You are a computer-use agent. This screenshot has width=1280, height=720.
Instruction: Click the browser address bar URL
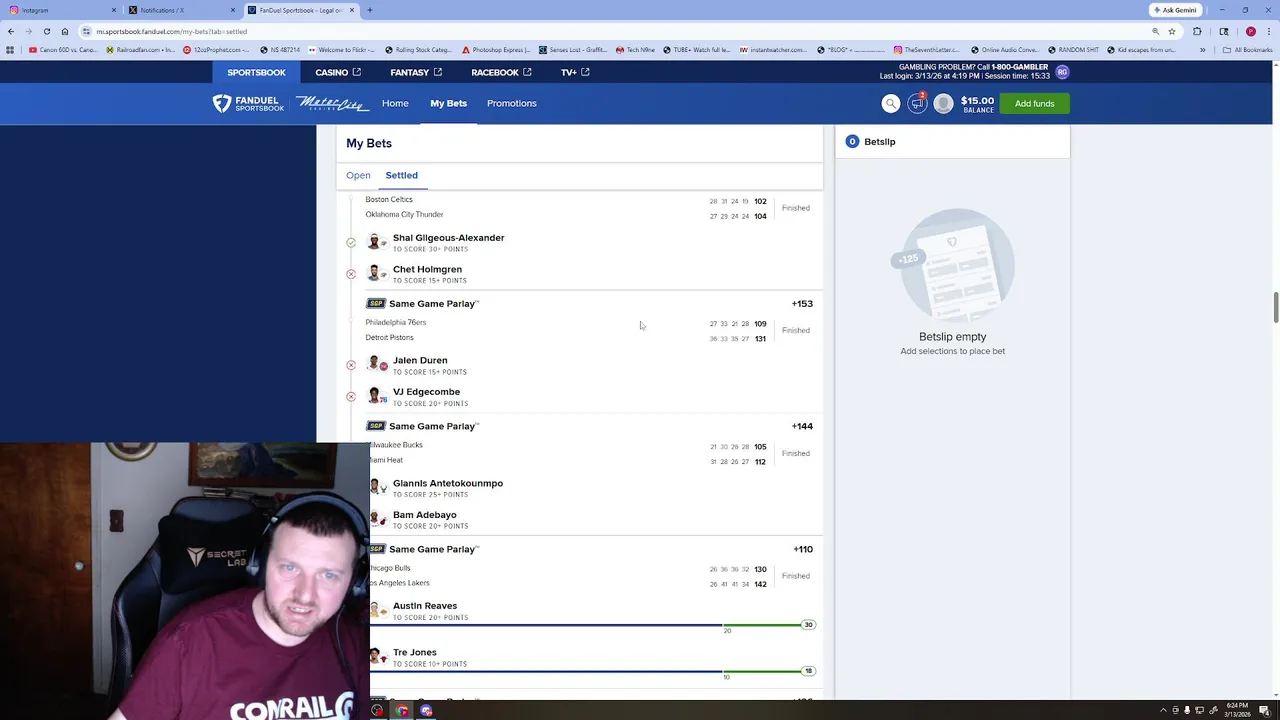tap(172, 31)
